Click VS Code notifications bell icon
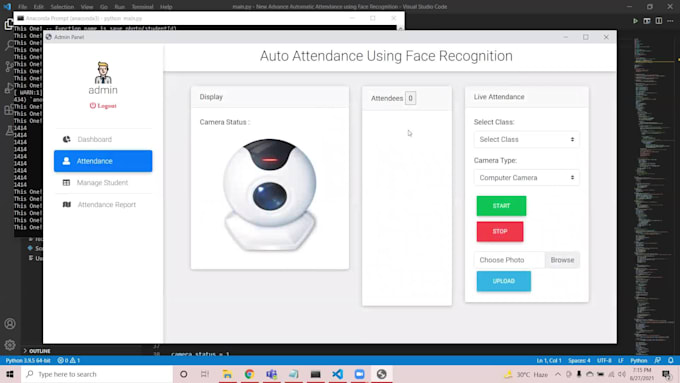 (670, 360)
